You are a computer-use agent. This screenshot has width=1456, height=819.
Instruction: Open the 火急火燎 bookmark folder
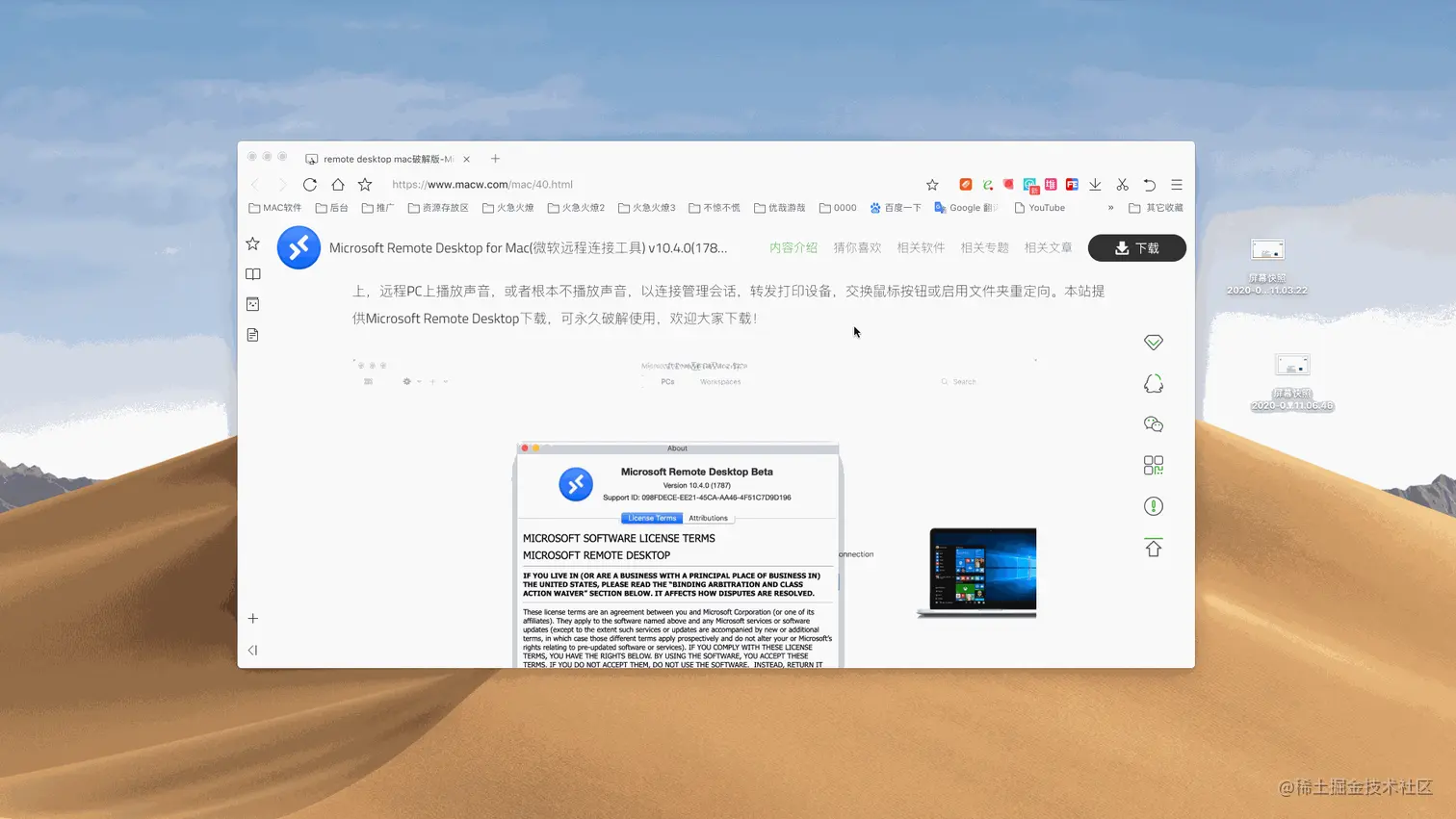click(x=508, y=208)
